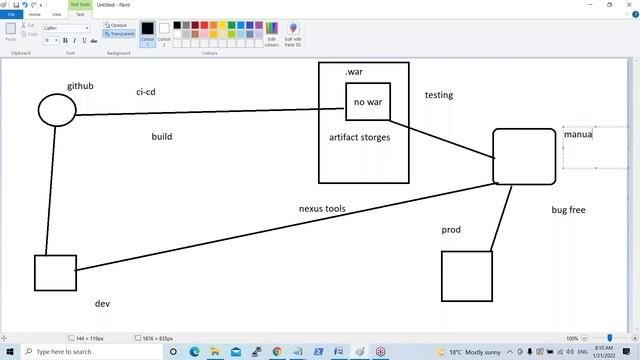
Task: Collapse the ribbon with the chevron
Action: (x=627, y=14)
